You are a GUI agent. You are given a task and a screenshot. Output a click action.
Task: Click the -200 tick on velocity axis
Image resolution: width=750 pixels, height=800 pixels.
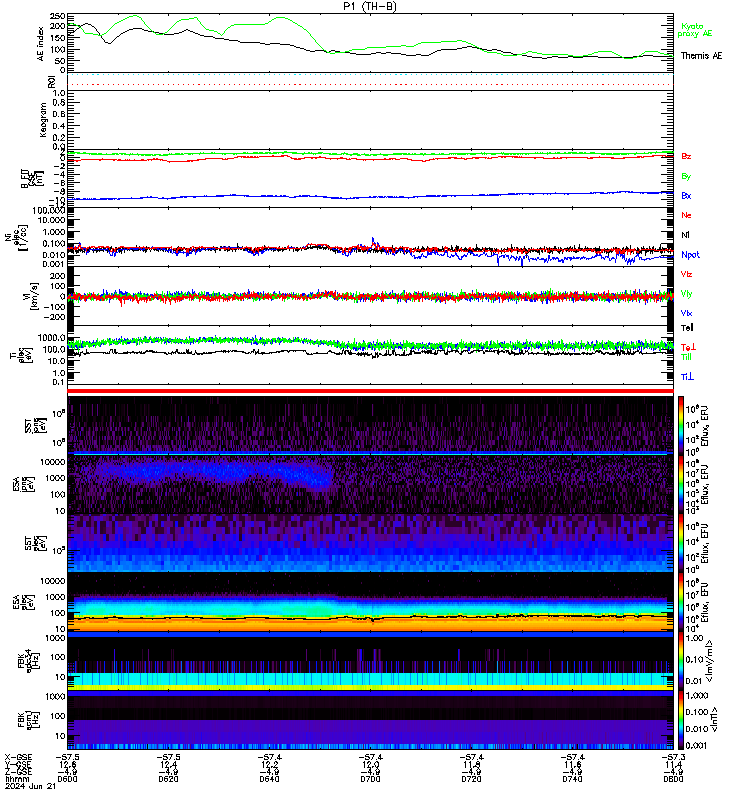[x=55, y=317]
